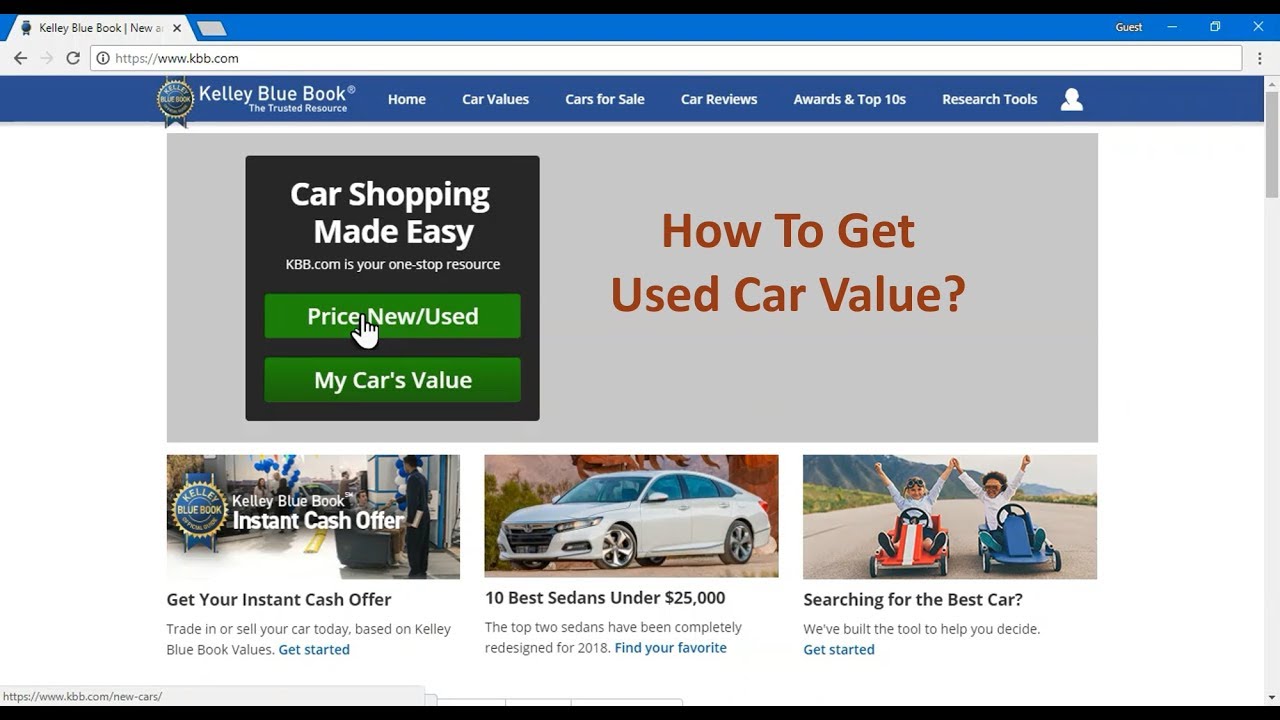
Task: Click the user account profile icon
Action: click(x=1072, y=99)
